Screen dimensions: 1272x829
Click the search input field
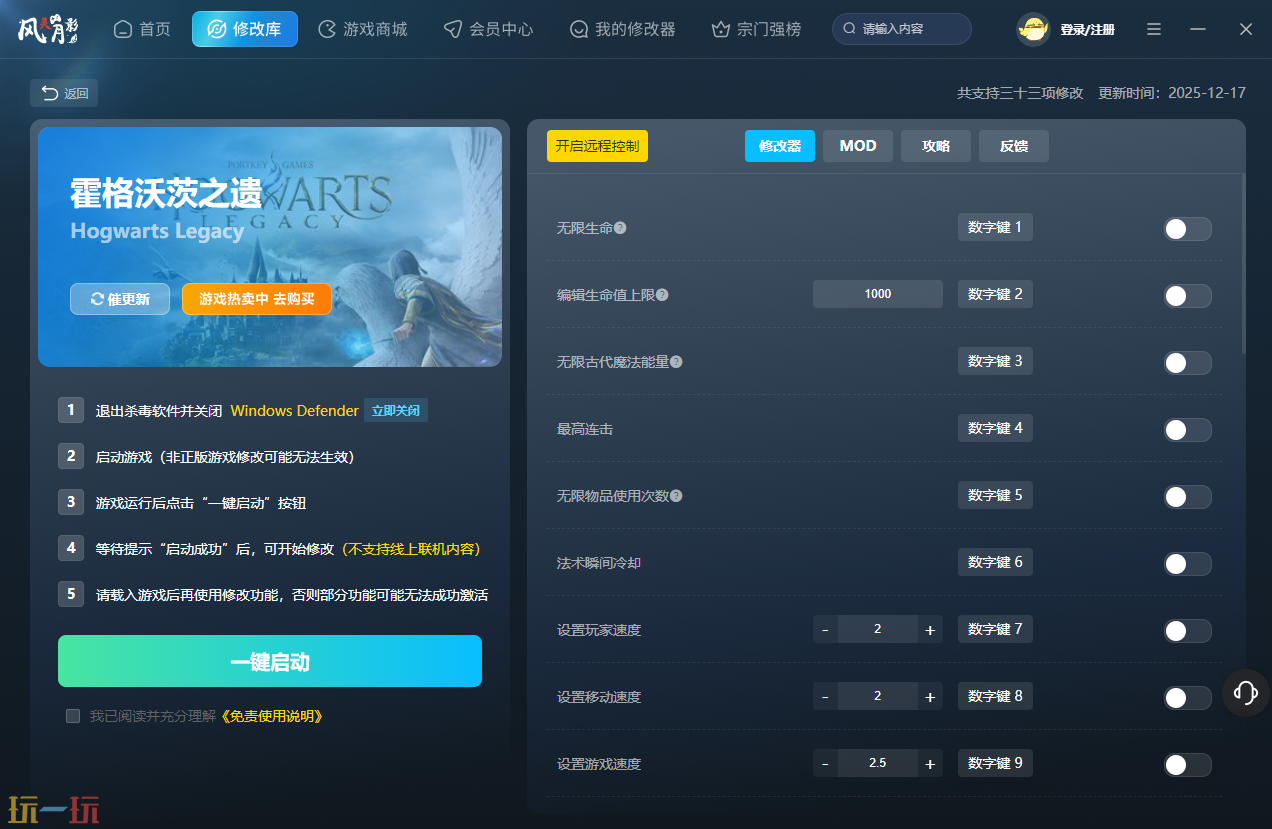902,29
